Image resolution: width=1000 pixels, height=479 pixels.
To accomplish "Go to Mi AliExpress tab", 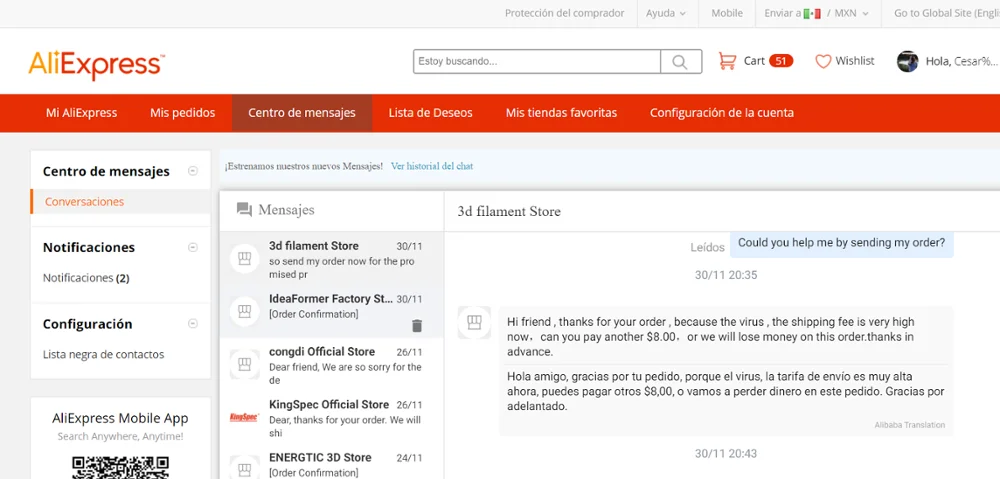I will 82,113.
